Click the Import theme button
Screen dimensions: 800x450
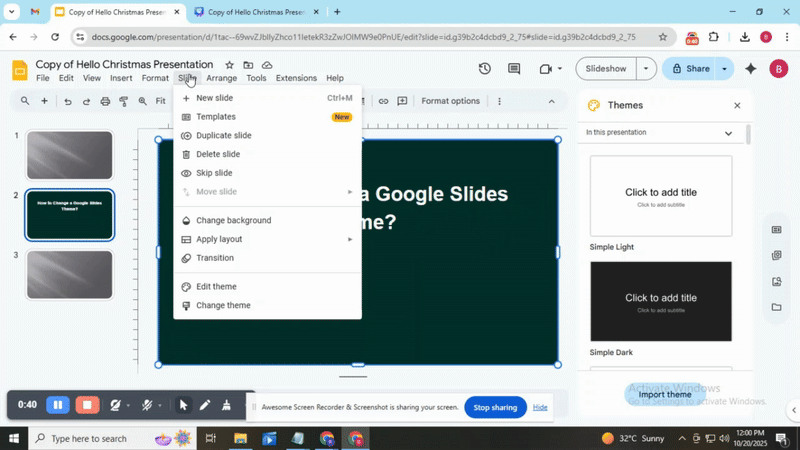point(664,394)
